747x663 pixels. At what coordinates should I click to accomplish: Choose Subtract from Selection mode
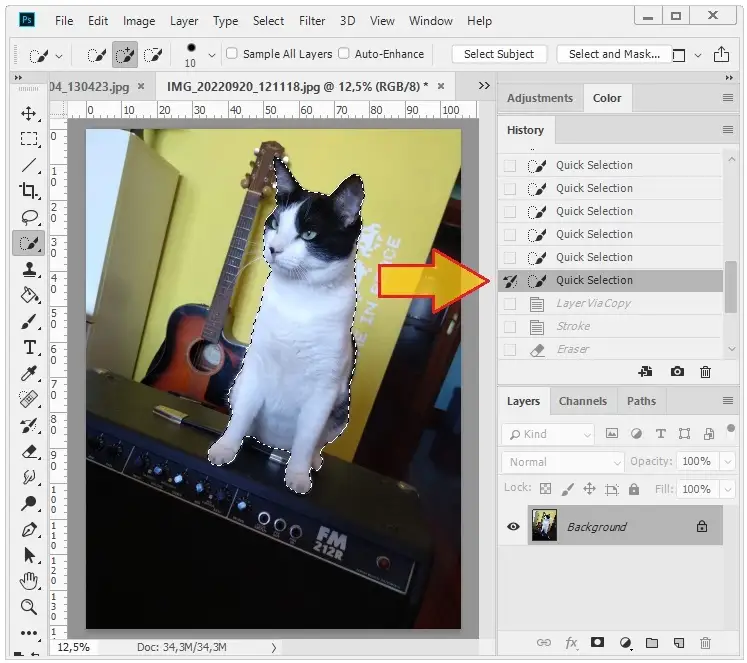click(153, 55)
